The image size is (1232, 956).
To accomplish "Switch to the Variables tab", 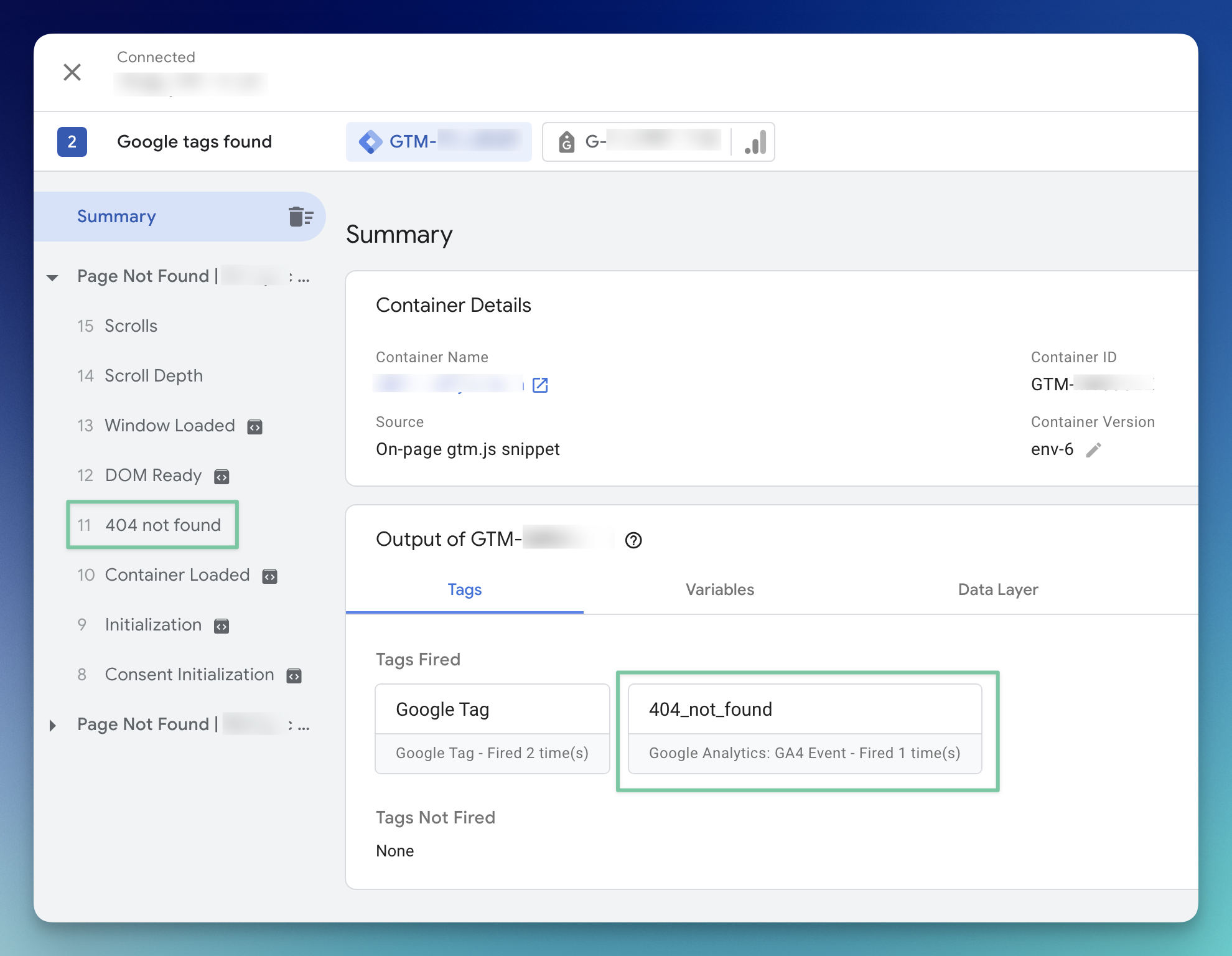I will (x=719, y=589).
